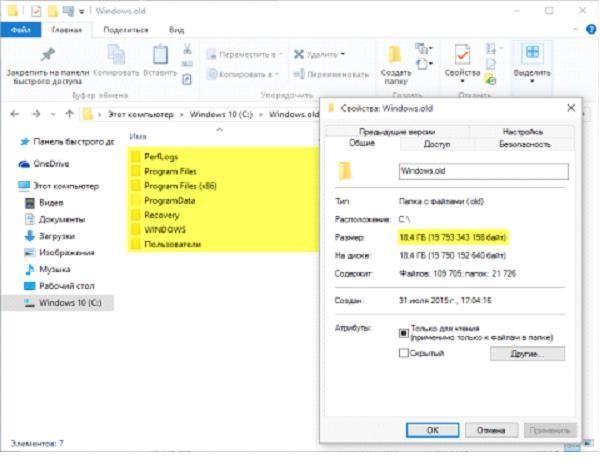Switch to the Главная ribbon tab
The image size is (600, 471).
click(67, 30)
